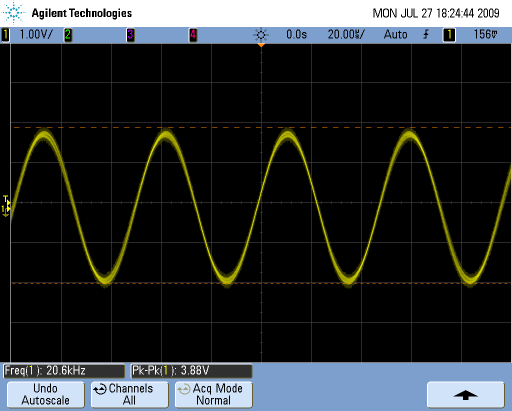Image resolution: width=512 pixels, height=411 pixels.
Task: Open the Channels All softkey selector
Action: pos(130,395)
